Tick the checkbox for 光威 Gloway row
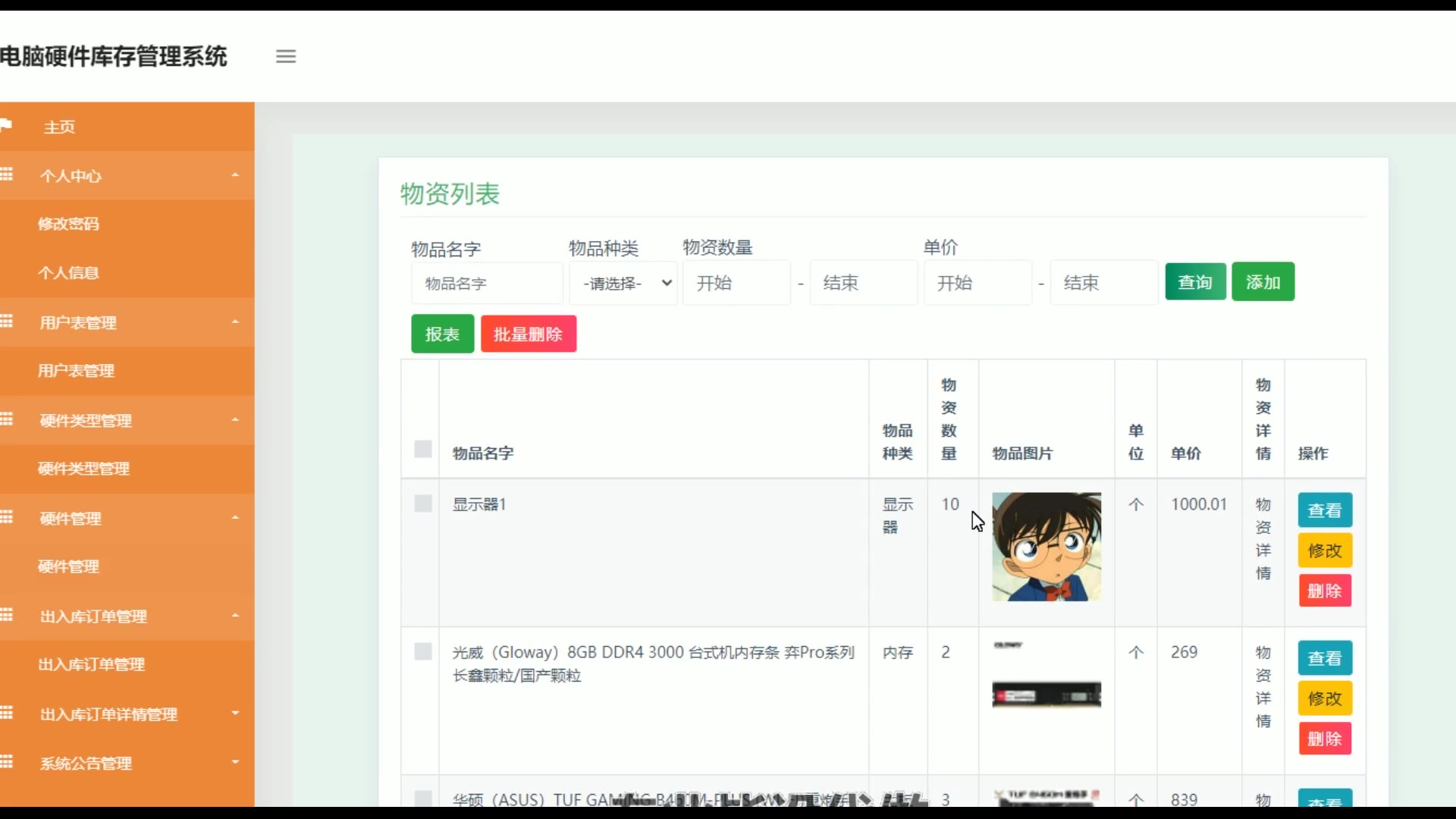Viewport: 1456px width, 819px height. (423, 651)
